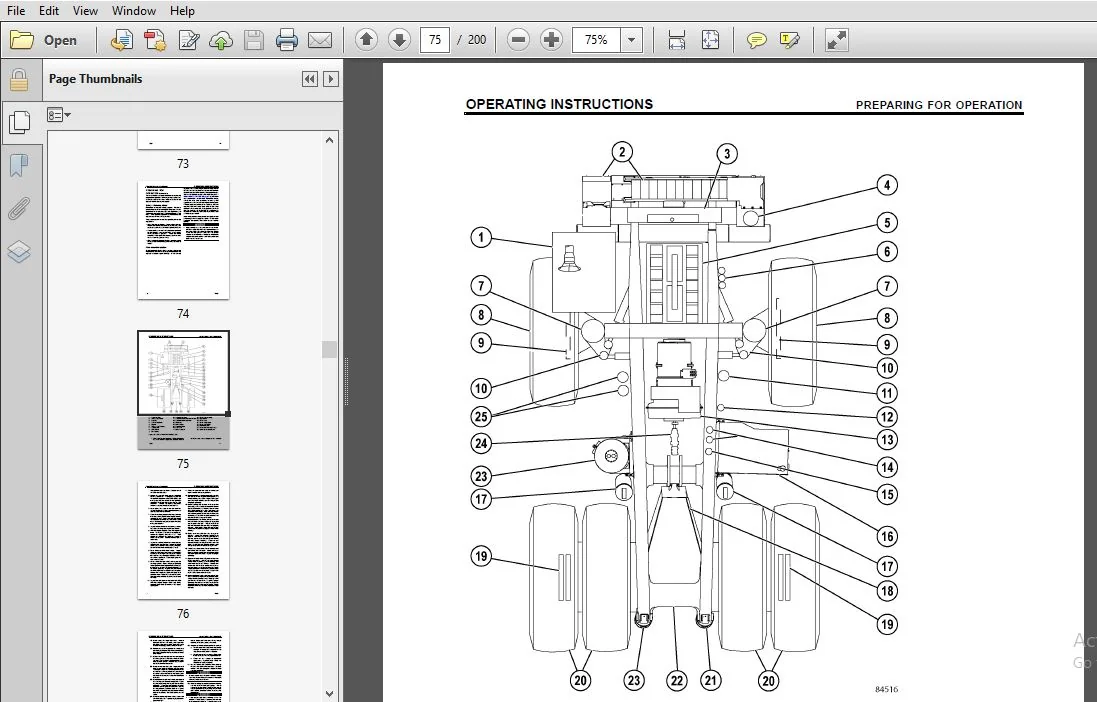Click the '73' thumbnail page label
Viewport: 1097px width, 702px height.
point(183,164)
